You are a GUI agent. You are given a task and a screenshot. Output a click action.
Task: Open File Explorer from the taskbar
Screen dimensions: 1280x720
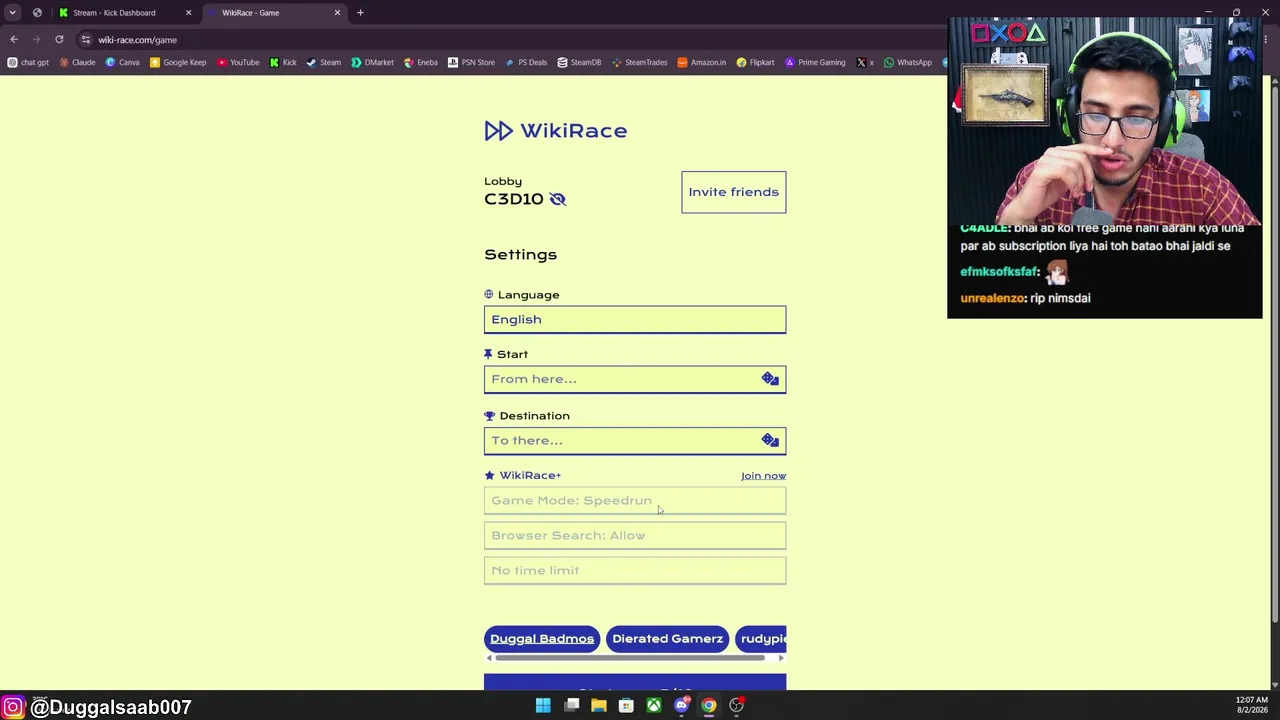[x=599, y=706]
